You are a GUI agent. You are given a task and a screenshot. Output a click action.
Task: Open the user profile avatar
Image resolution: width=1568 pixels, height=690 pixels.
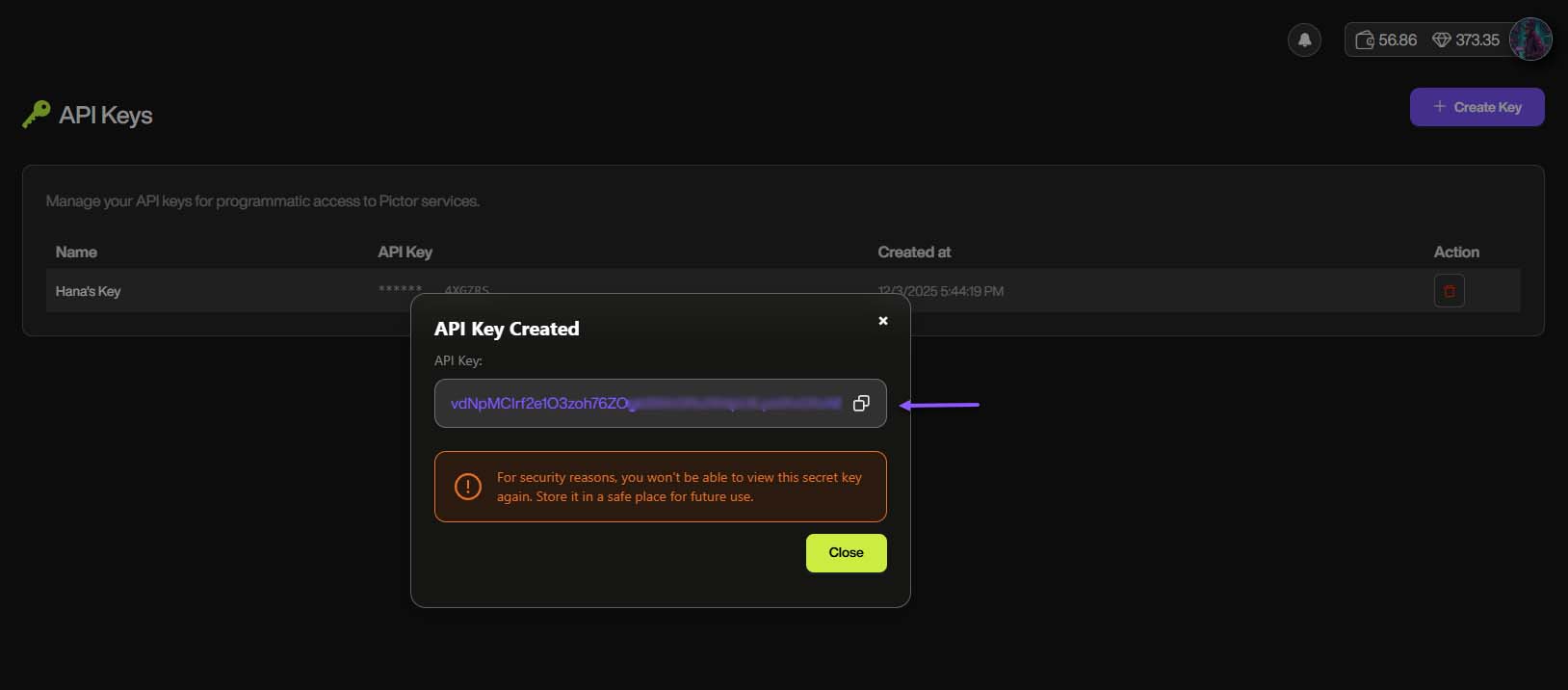pyautogui.click(x=1529, y=40)
